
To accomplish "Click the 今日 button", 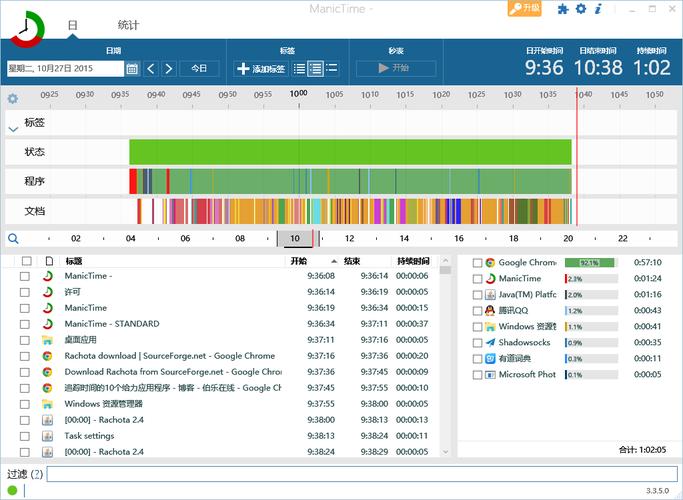I will (199, 68).
